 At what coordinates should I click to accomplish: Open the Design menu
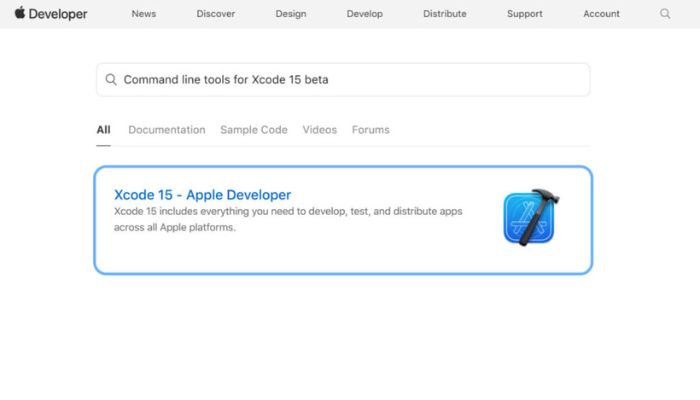pos(291,14)
